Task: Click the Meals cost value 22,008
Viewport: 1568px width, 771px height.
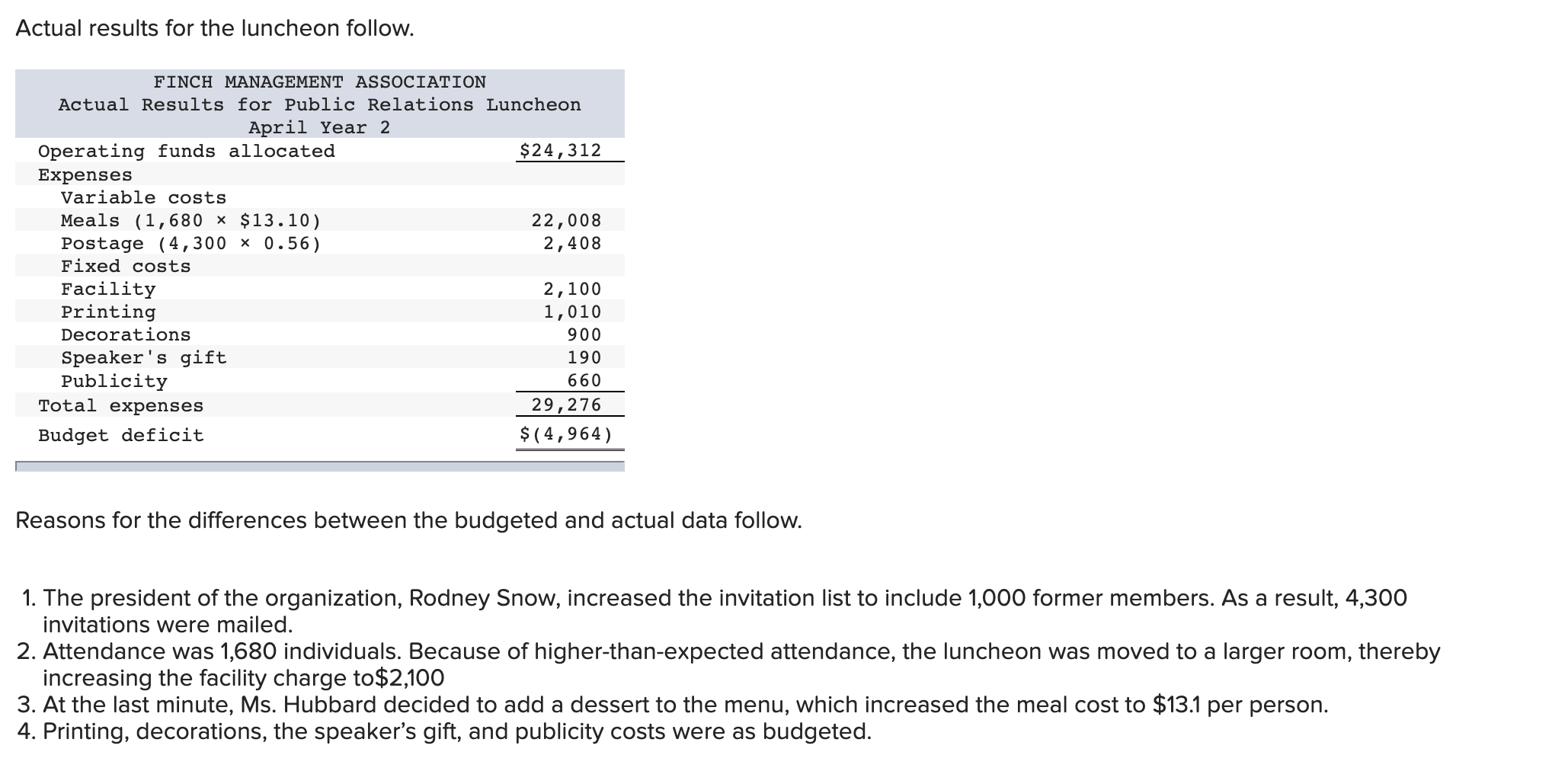Action: (x=566, y=221)
